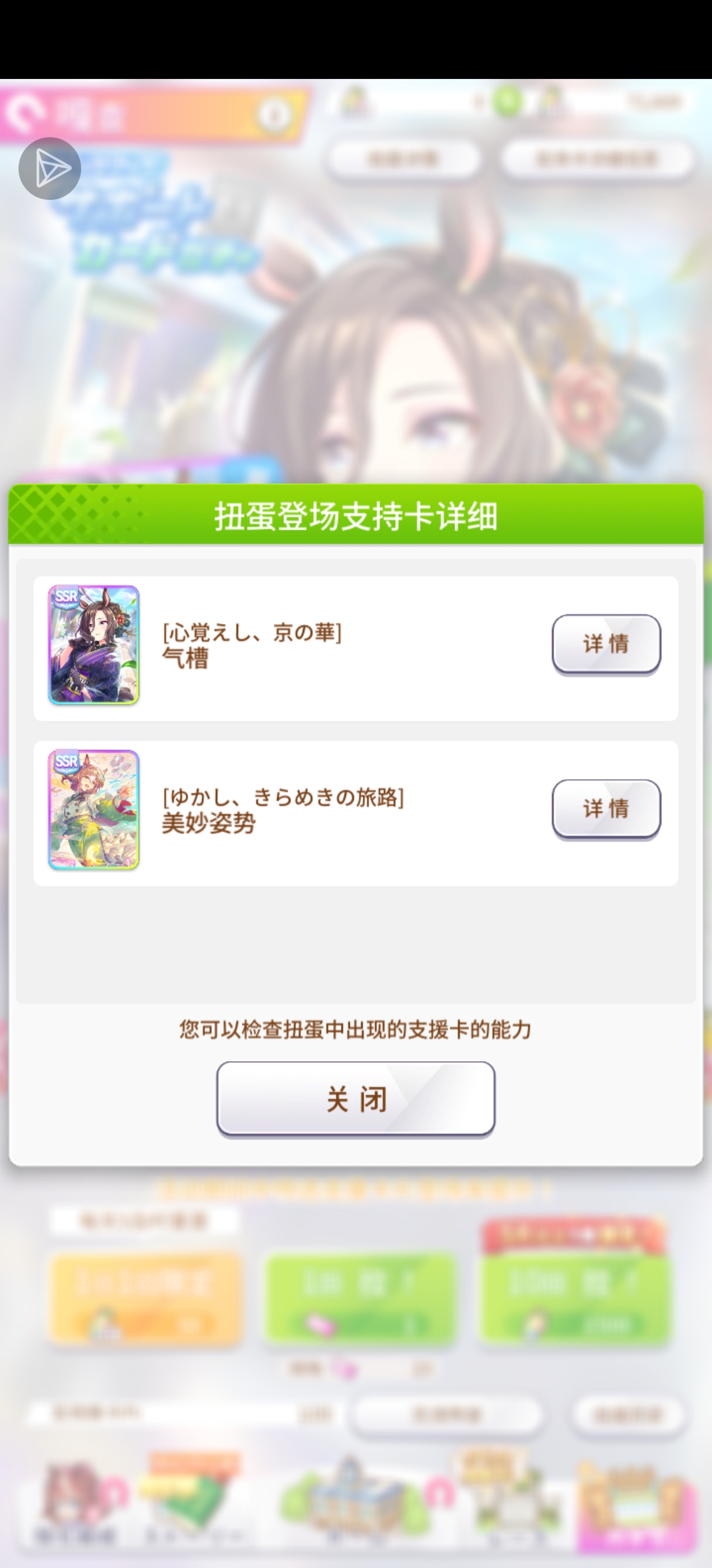Select the 美妙姿势 support card thumbnail
Screen dimensions: 712x1568
[x=93, y=810]
